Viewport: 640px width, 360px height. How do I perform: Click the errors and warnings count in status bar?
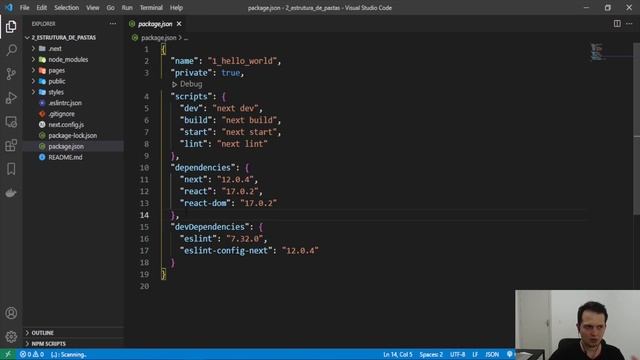[x=31, y=354]
